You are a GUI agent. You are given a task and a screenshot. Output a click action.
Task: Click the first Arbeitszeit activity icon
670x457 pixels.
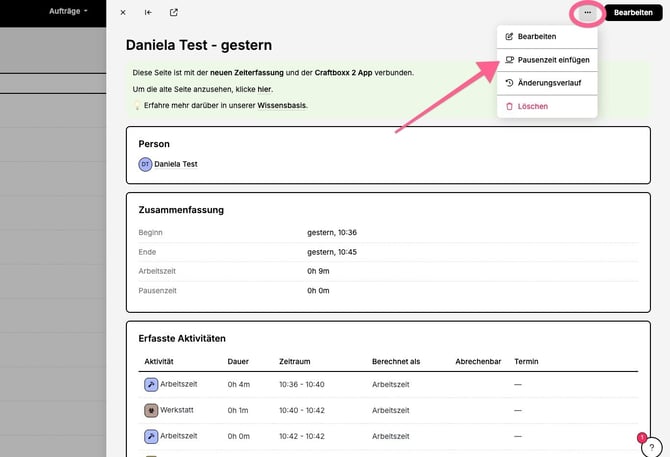[x=150, y=384]
